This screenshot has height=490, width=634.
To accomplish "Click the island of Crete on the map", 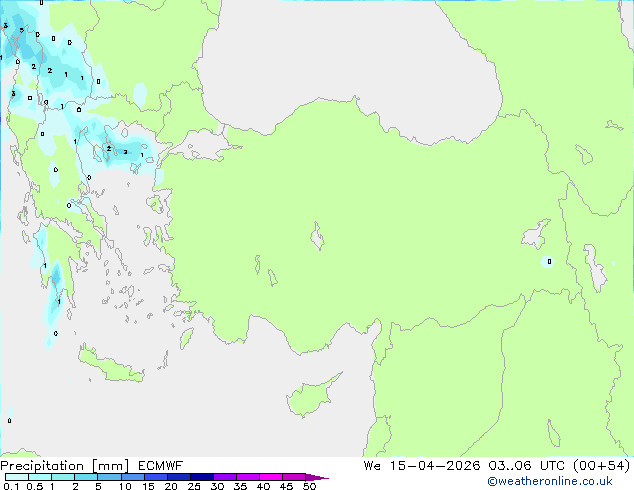I will pos(110,366).
